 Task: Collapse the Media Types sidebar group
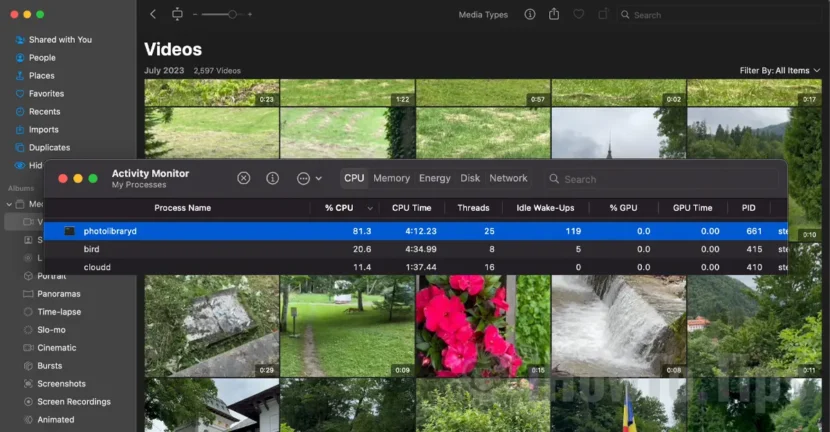pos(9,204)
